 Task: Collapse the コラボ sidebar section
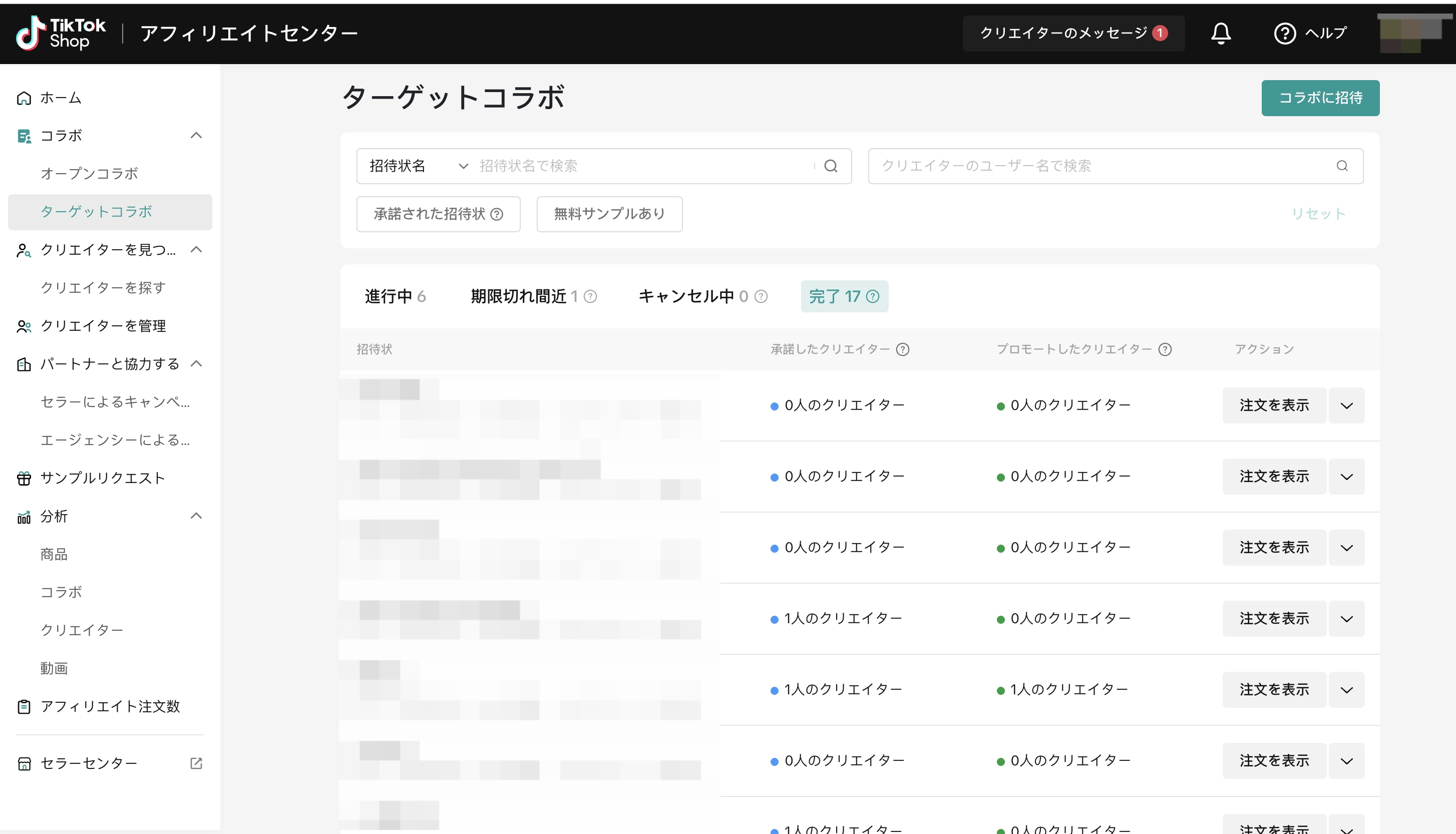196,136
